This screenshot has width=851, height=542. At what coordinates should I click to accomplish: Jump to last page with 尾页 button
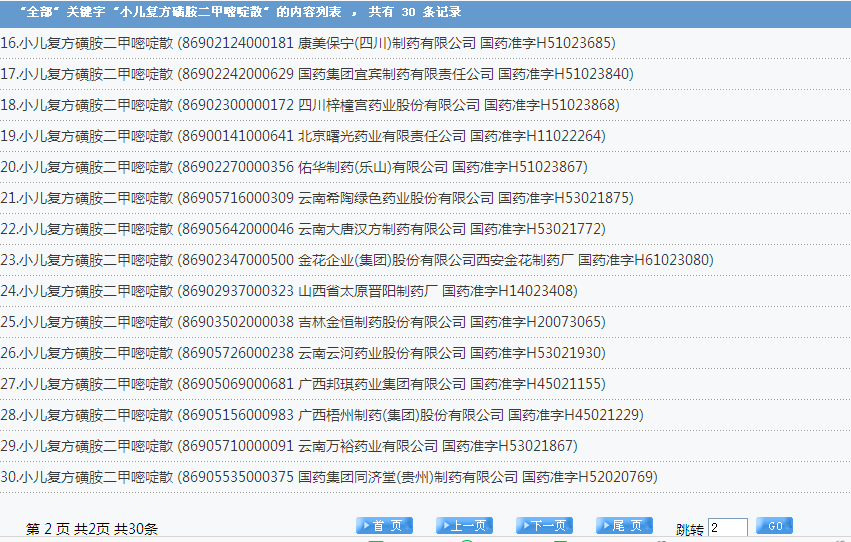[624, 526]
